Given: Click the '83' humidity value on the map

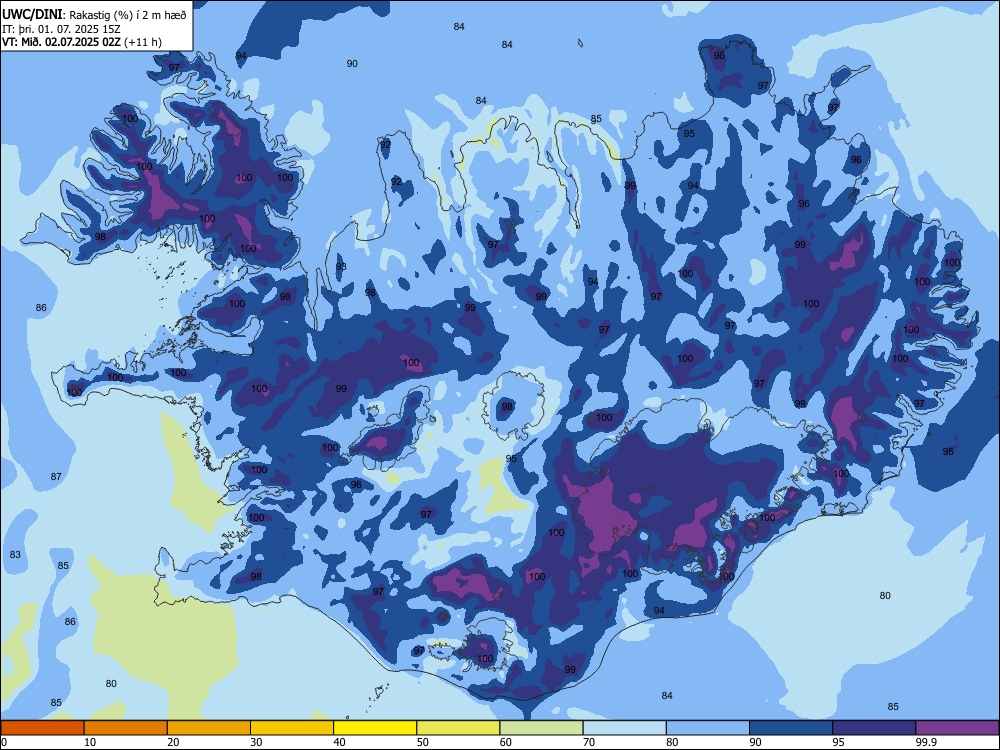Looking at the screenshot, I should point(15,555).
